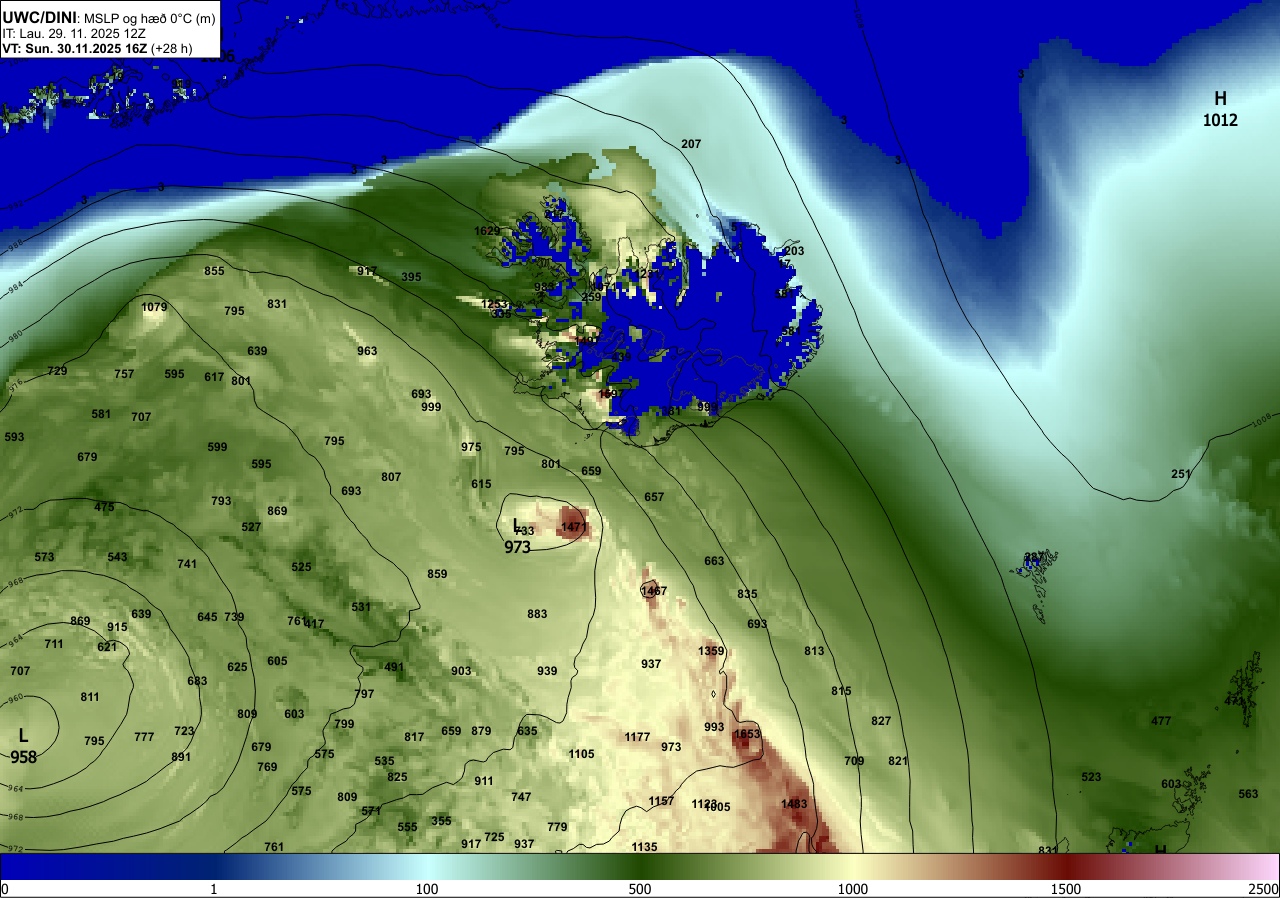Click the freezing level value 475
1280x898 pixels.
(104, 507)
